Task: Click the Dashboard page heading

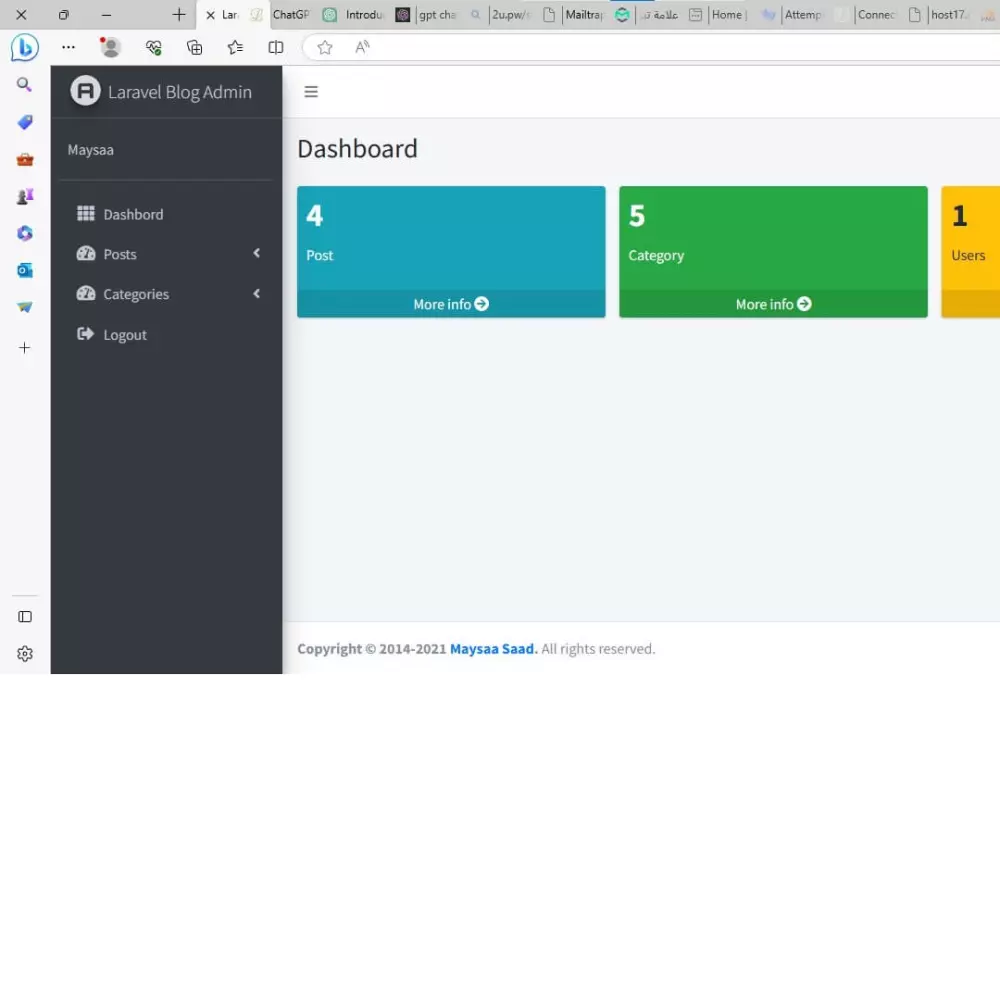Action: [x=357, y=149]
